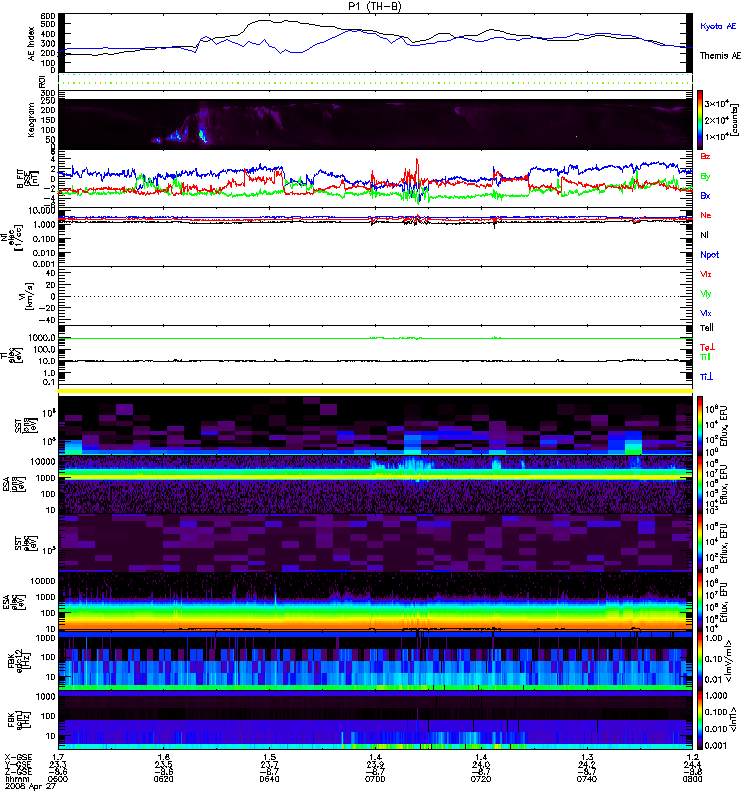The height and width of the screenshot is (800, 750).
Task: Click inside the AE index line plot panel
Action: click(x=375, y=43)
